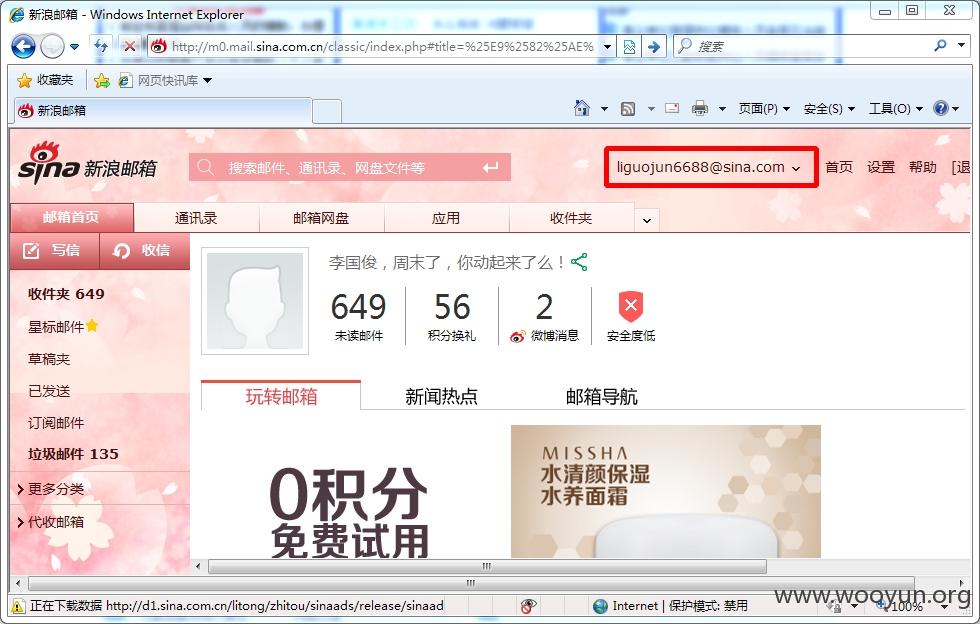Image resolution: width=980 pixels, height=624 pixels.
Task: Click the 帮助 help link
Action: tap(922, 167)
